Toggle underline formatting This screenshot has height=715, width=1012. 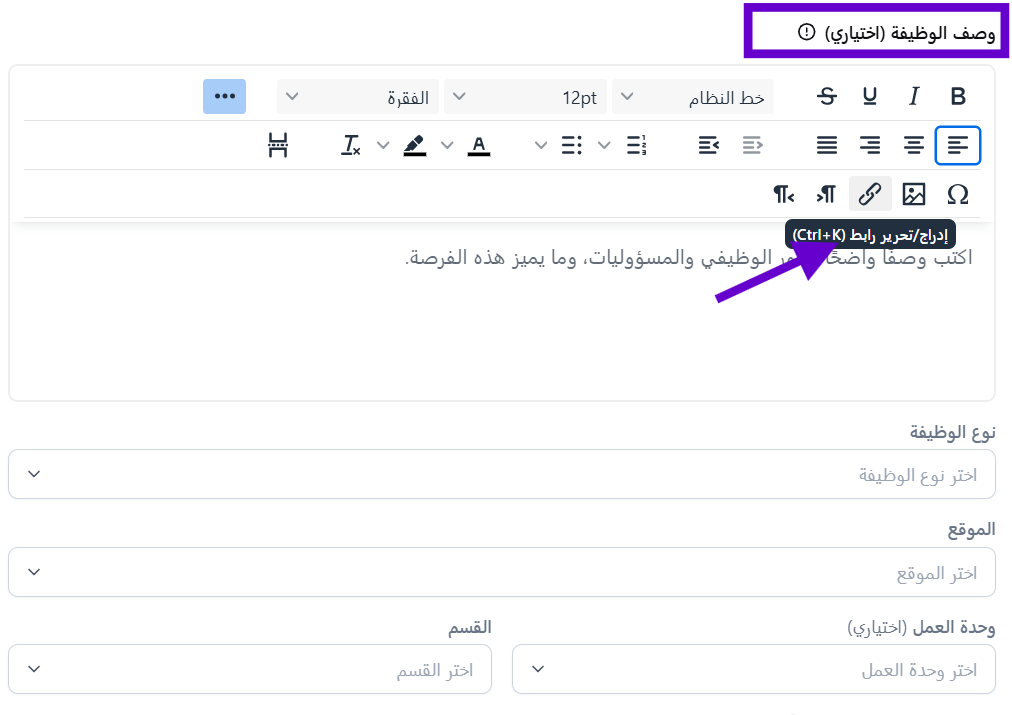point(870,96)
